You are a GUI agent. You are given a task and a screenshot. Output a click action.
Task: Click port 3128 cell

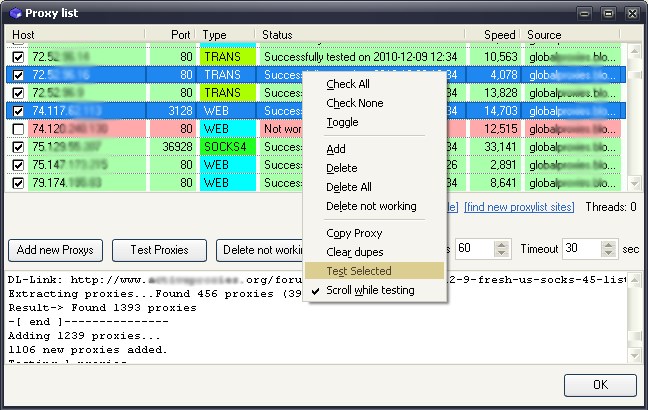coord(171,111)
